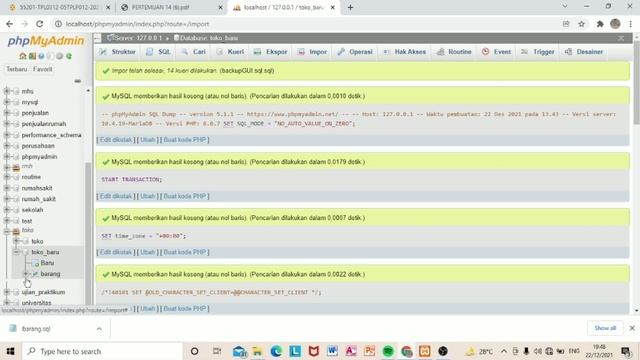The height and width of the screenshot is (360, 640).
Task: Open the Terbaru navigation tab
Action: tap(16, 69)
